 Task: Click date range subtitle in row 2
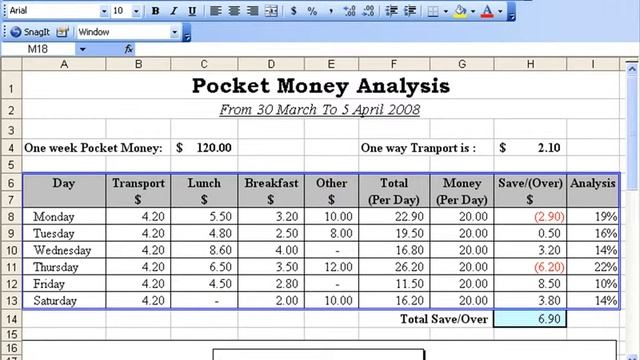pyautogui.click(x=320, y=109)
